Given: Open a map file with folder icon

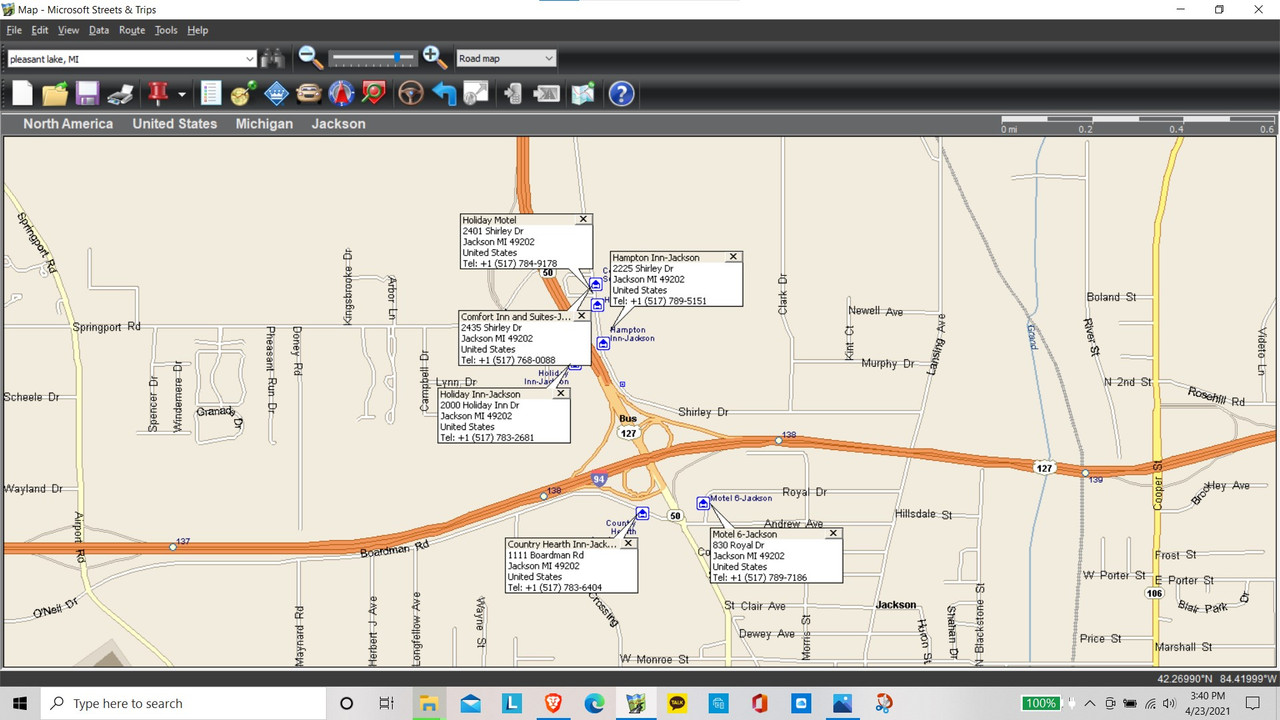Looking at the screenshot, I should 55,94.
